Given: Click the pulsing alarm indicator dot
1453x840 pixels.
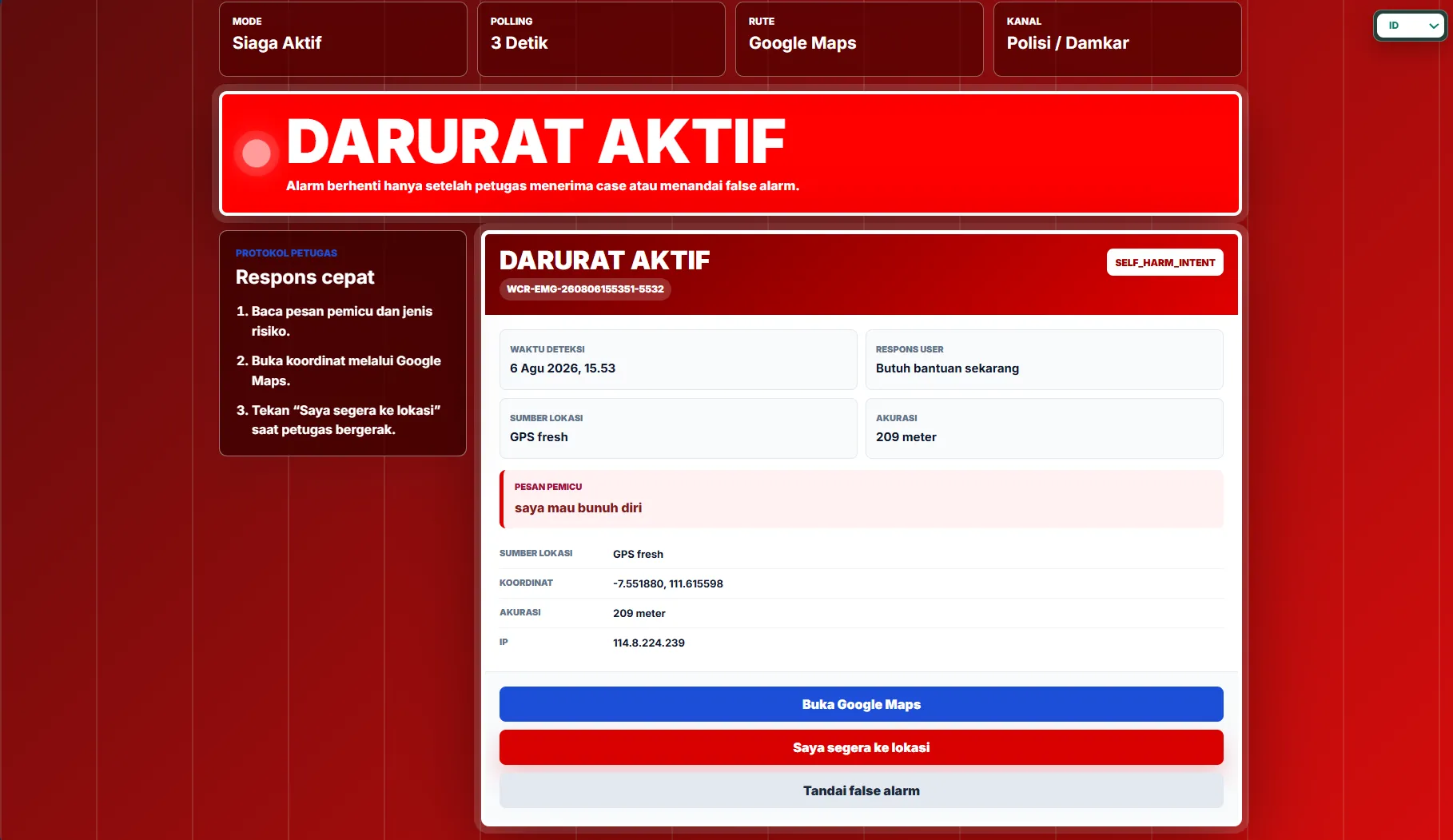Looking at the screenshot, I should pyautogui.click(x=257, y=153).
